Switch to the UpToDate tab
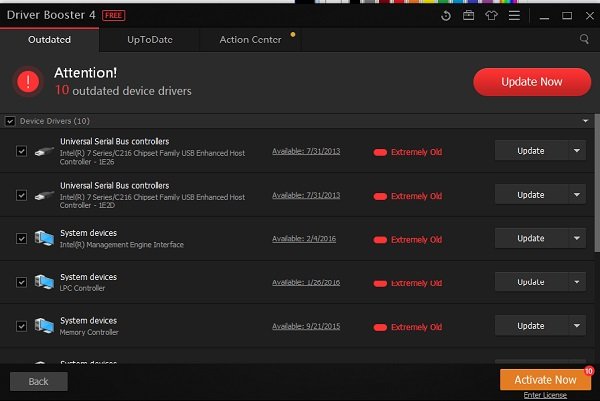Screen dimensions: 600x401 point(150,40)
